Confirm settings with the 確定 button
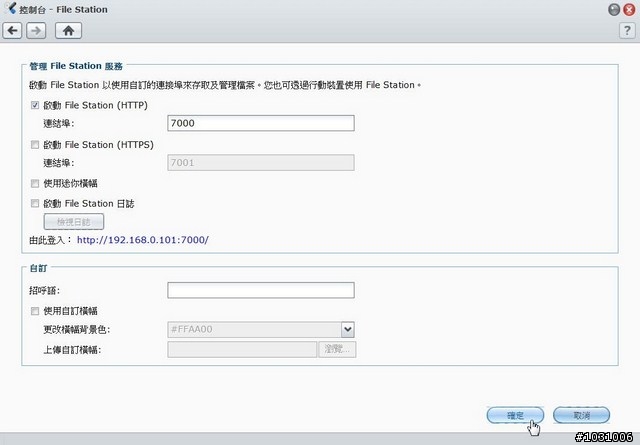Viewport: 640px width, 445px height. pyautogui.click(x=515, y=415)
